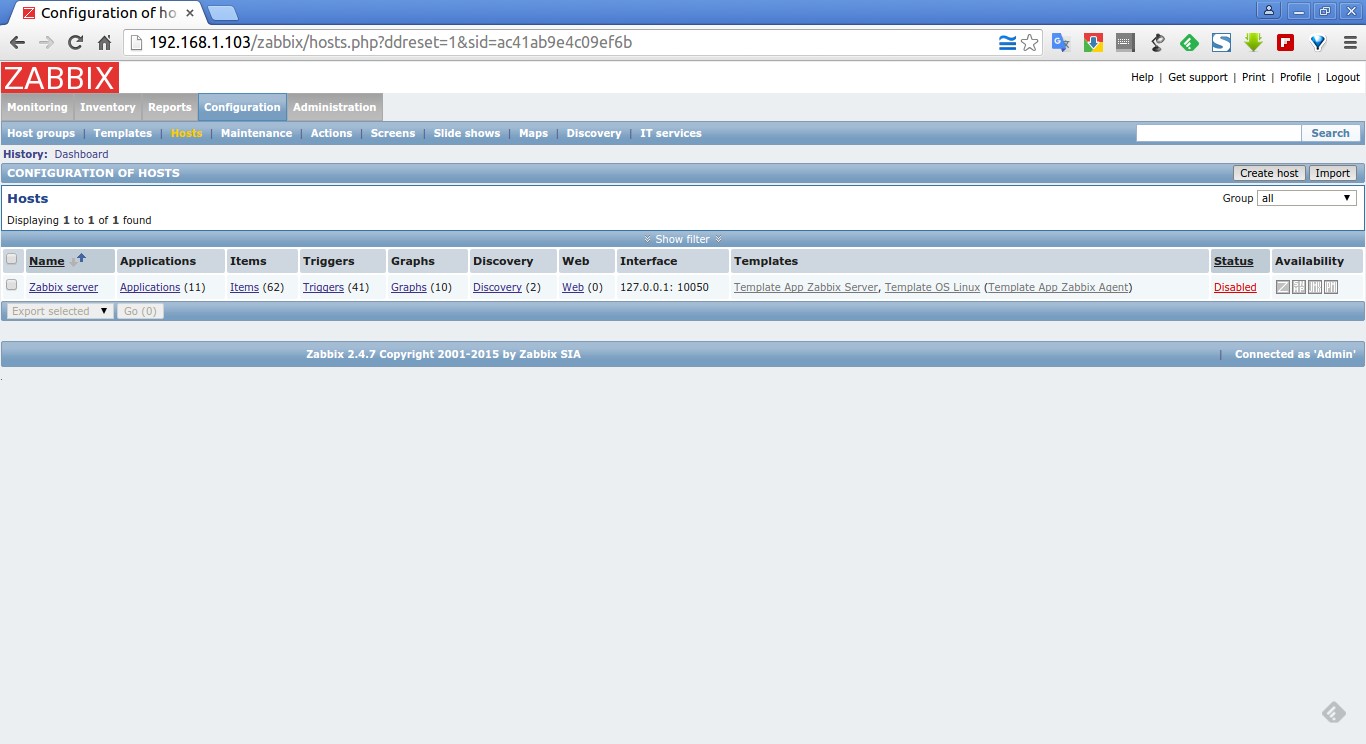This screenshot has width=1366, height=744.
Task: Close the Configuration of hosts tab
Action: click(x=190, y=13)
